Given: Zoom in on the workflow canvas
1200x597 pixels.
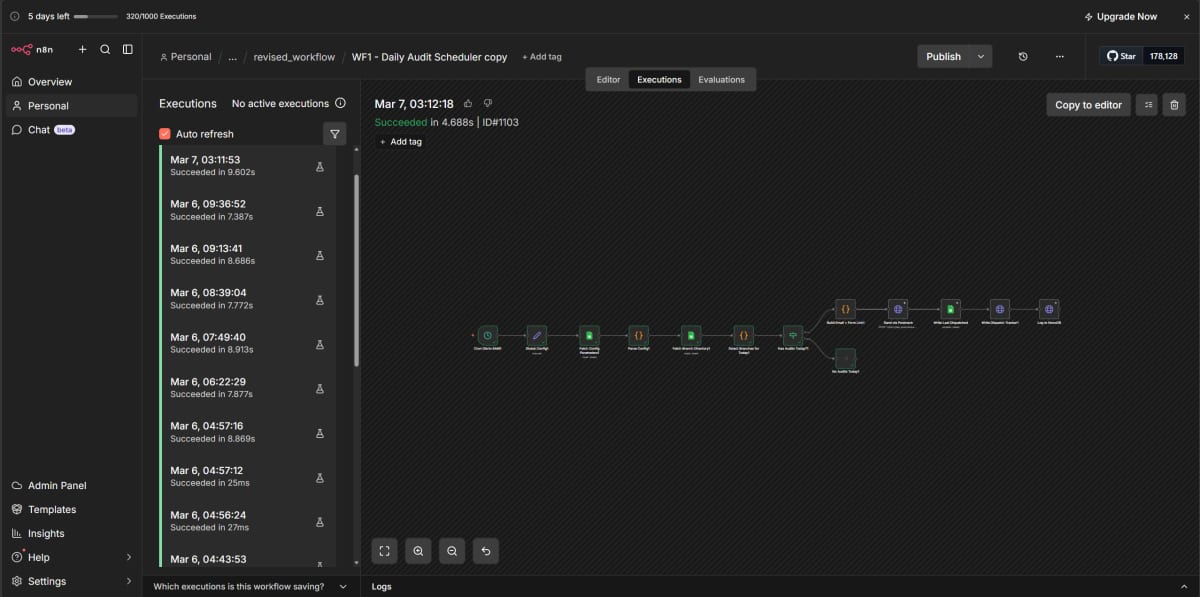Looking at the screenshot, I should click(418, 551).
